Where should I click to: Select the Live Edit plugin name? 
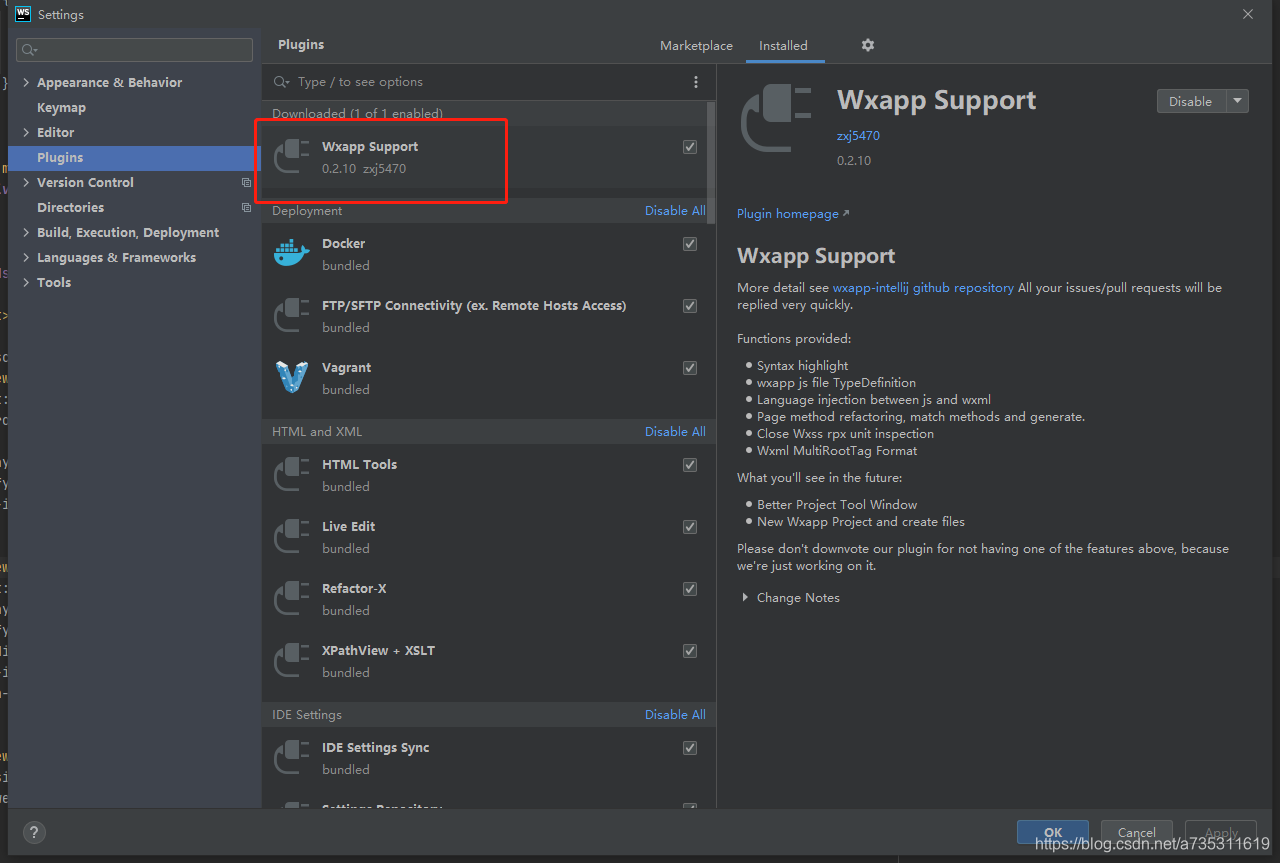tap(348, 527)
